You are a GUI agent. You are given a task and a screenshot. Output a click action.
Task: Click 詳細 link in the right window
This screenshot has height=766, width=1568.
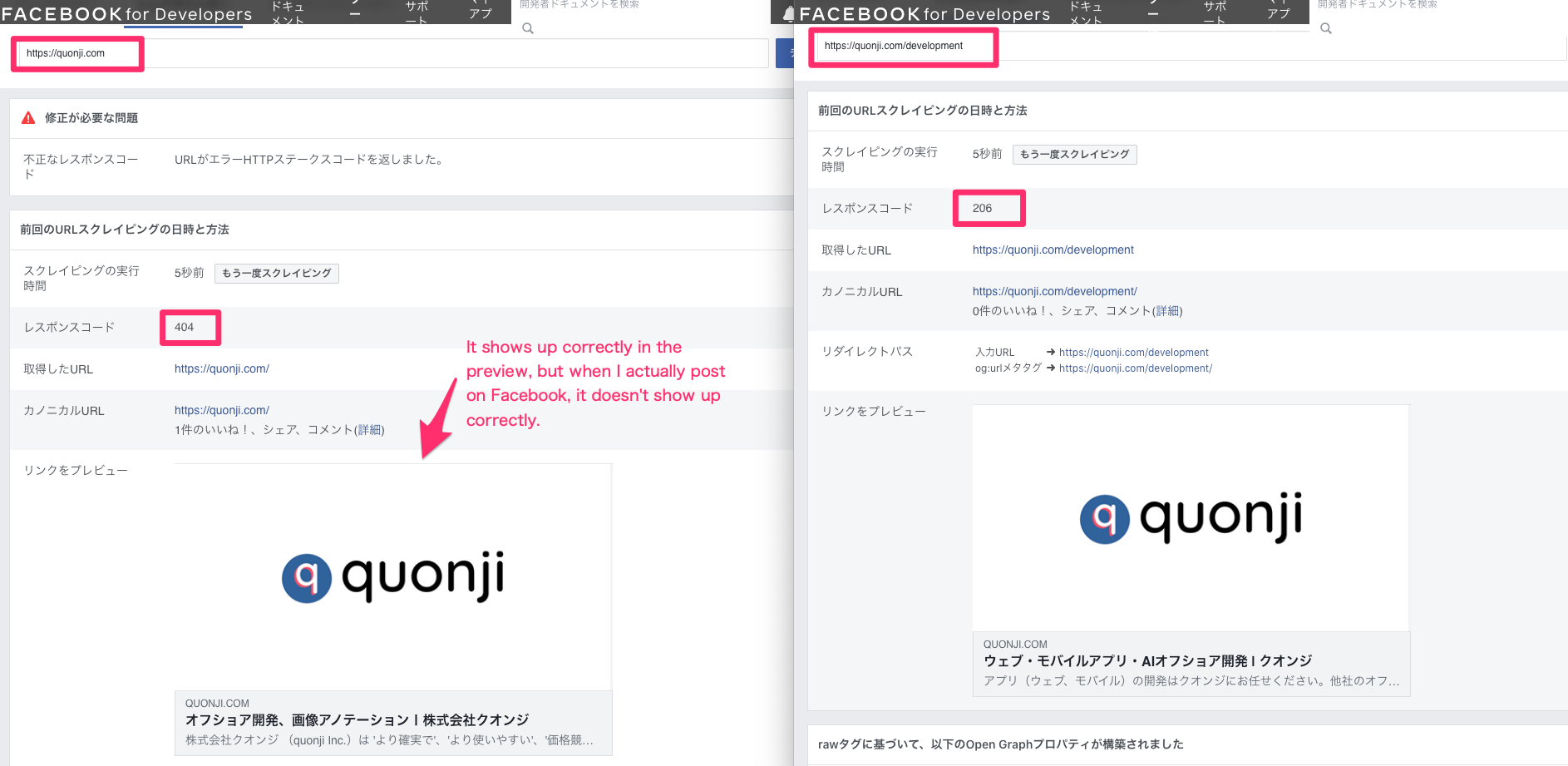(1168, 311)
